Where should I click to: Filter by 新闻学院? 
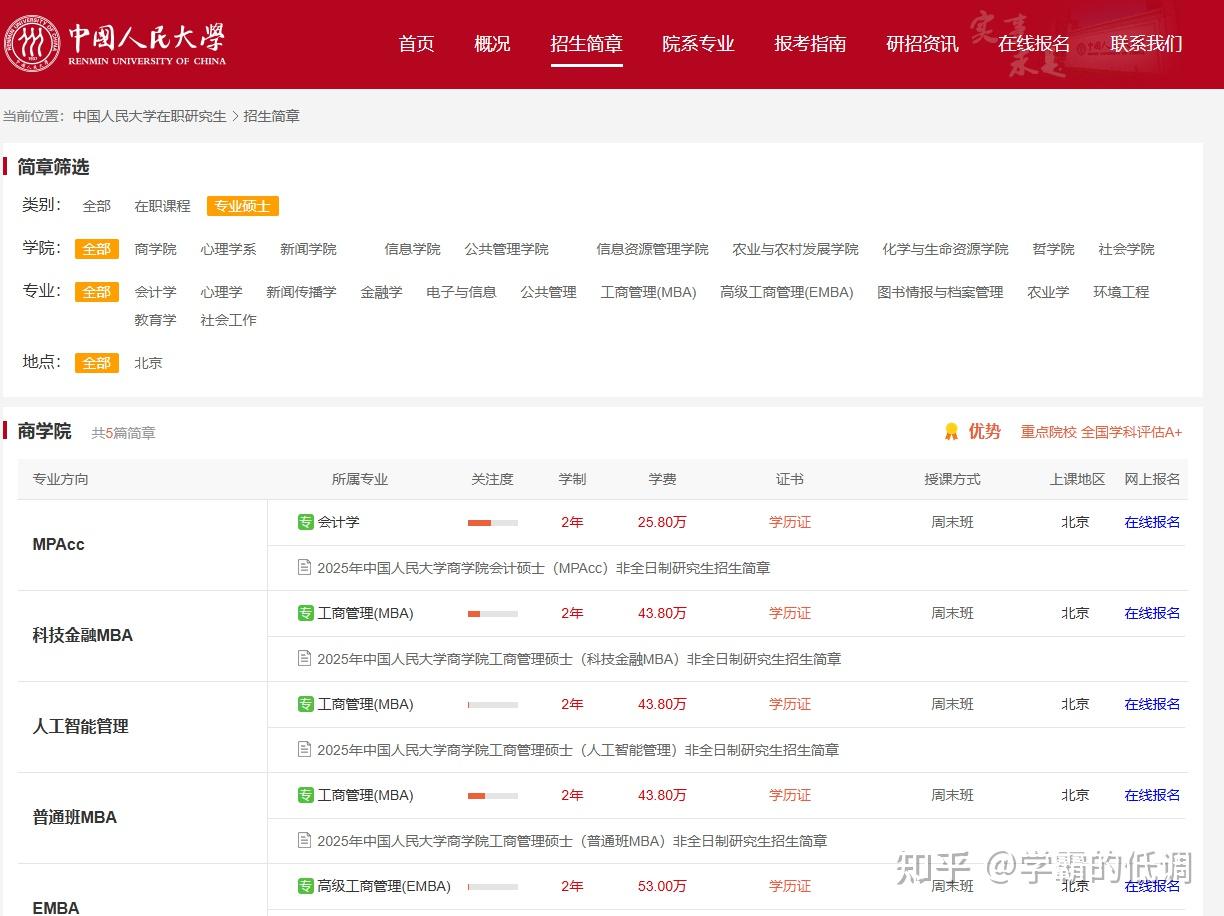pos(308,249)
